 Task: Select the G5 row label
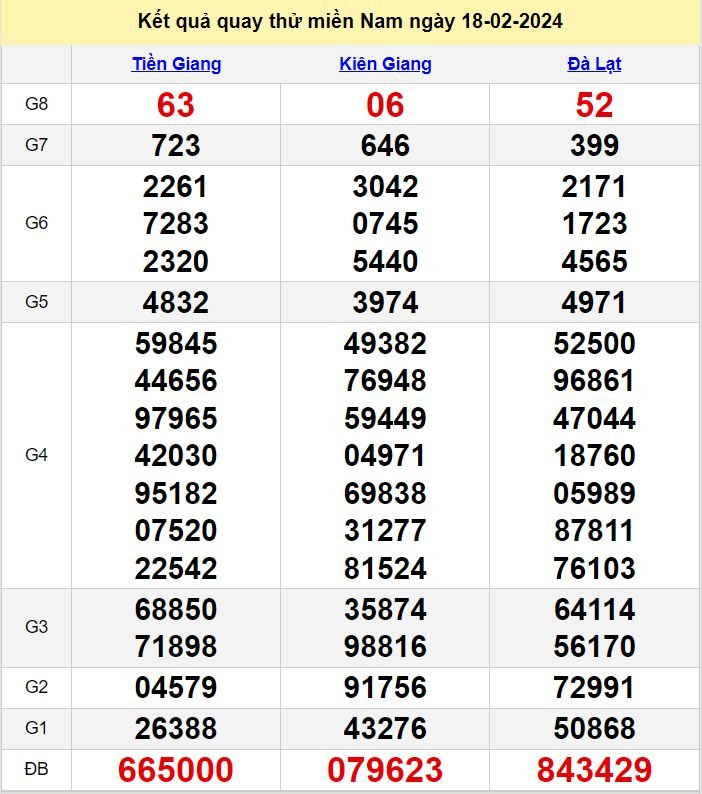(x=36, y=302)
